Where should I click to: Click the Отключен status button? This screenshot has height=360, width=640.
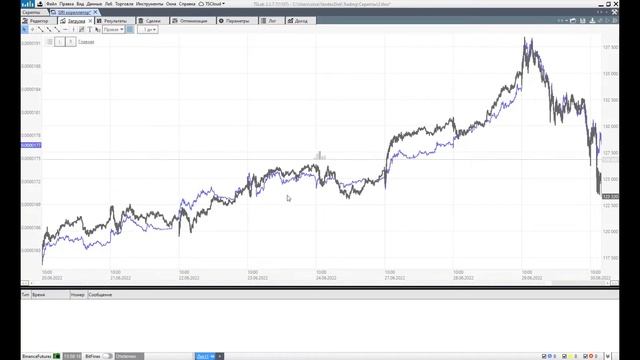click(129, 356)
